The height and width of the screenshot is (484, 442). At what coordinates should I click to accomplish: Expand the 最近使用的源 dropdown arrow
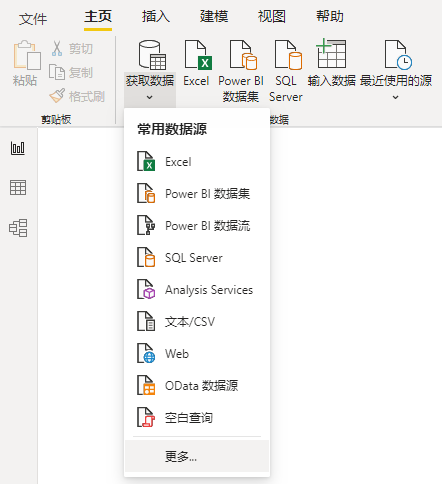click(396, 97)
